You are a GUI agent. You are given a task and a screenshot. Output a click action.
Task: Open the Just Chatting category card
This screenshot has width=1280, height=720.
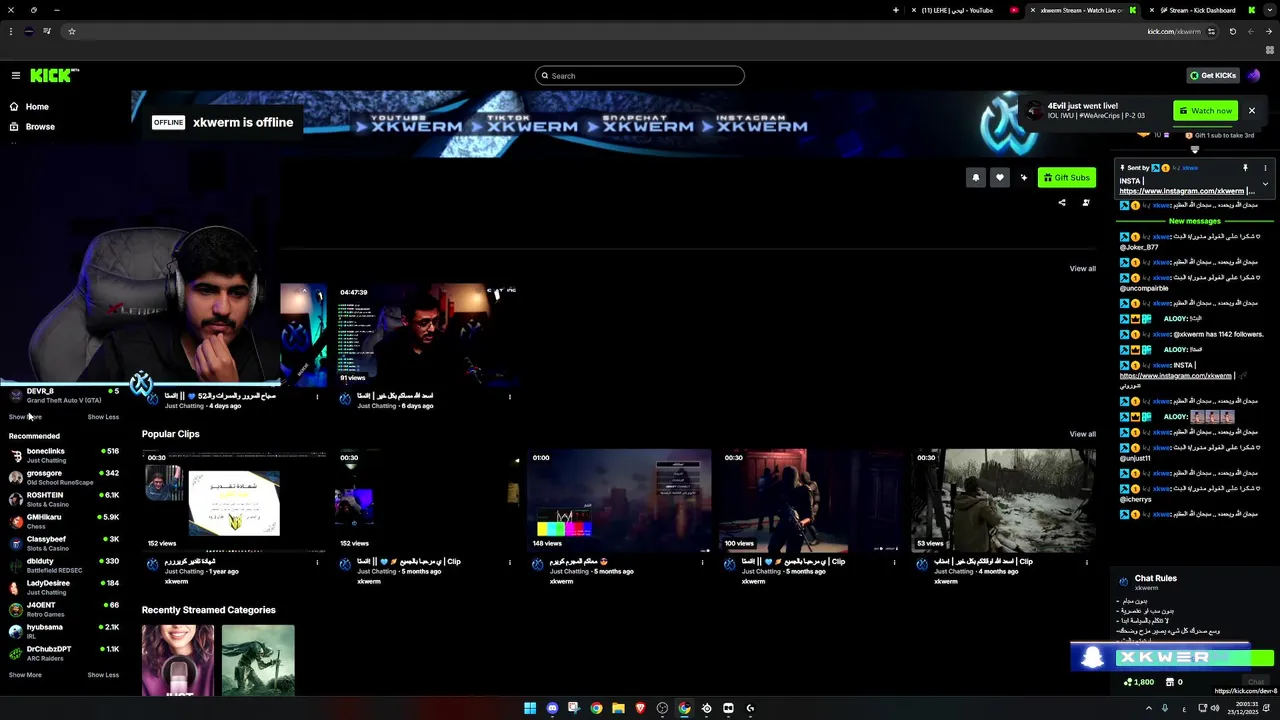pyautogui.click(x=178, y=660)
